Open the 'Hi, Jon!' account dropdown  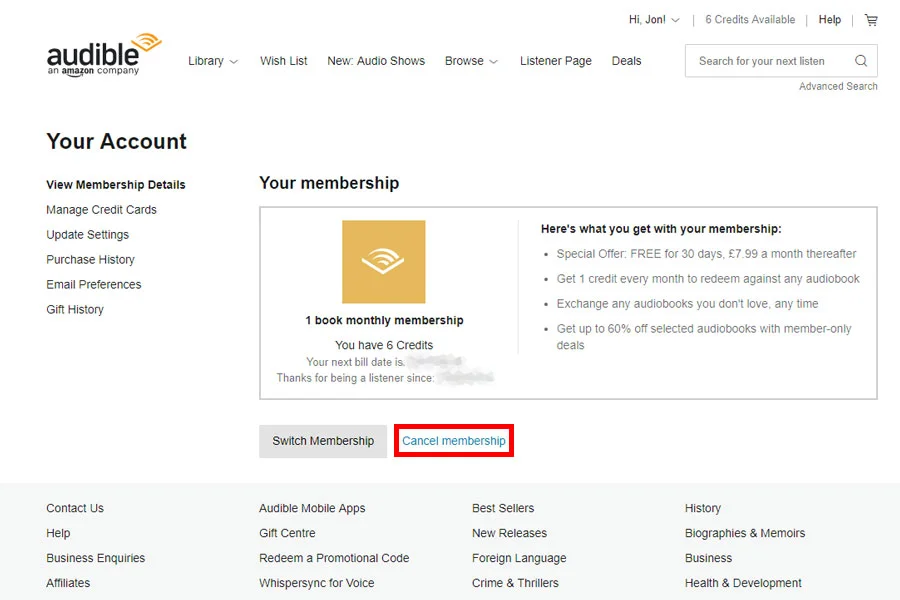654,20
